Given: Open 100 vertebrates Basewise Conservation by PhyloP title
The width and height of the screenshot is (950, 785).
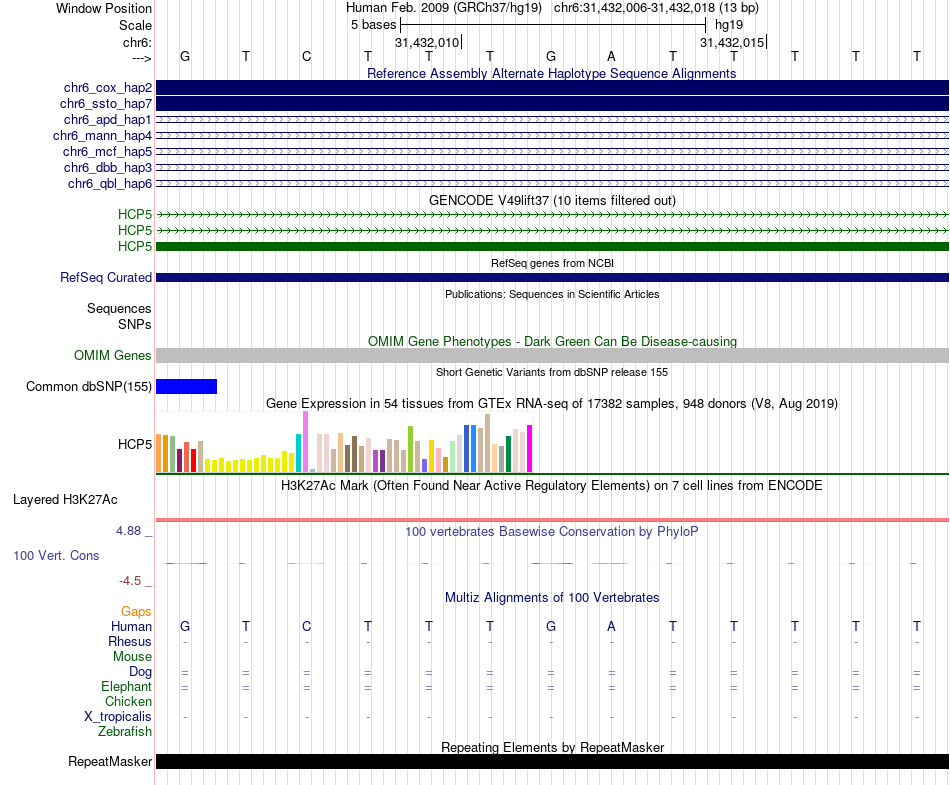Looking at the screenshot, I should [x=552, y=532].
